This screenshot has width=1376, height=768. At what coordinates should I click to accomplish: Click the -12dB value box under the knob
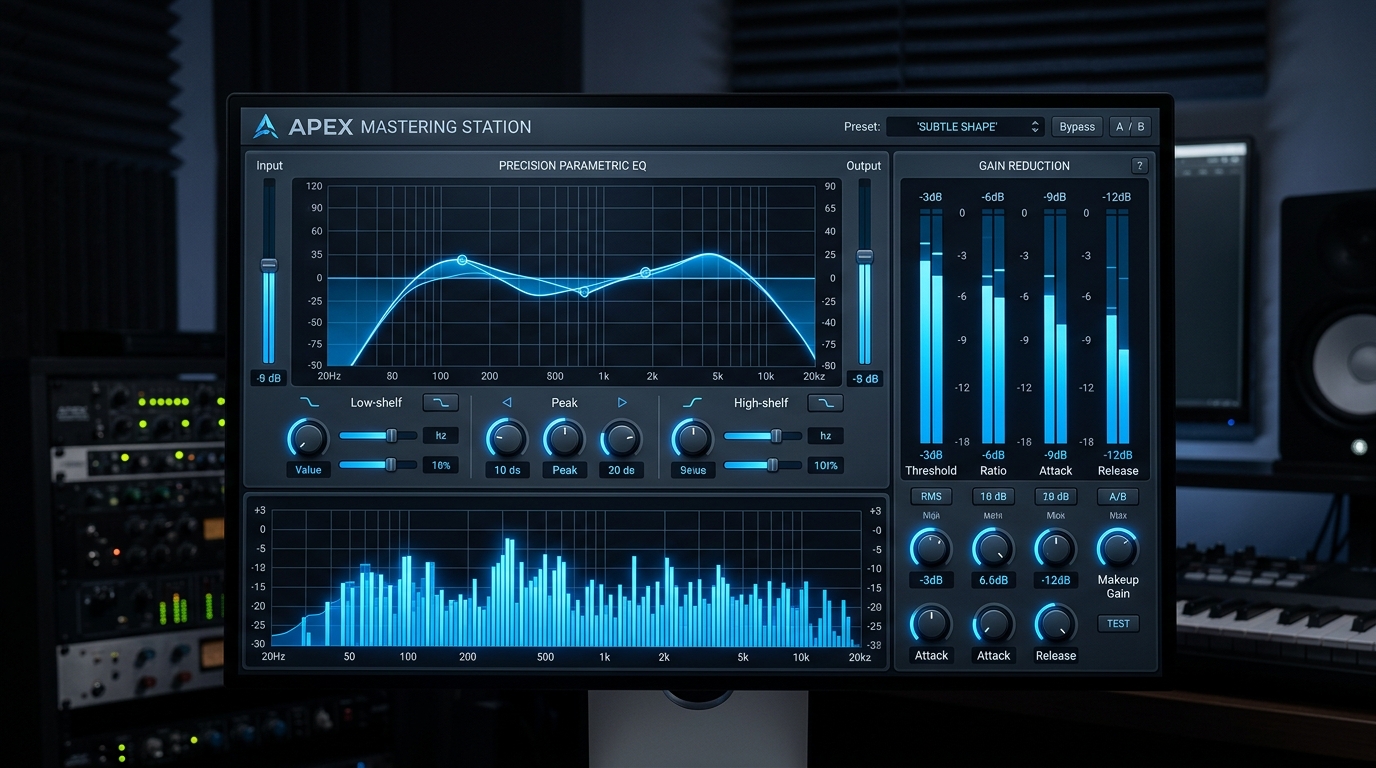[x=1055, y=580]
